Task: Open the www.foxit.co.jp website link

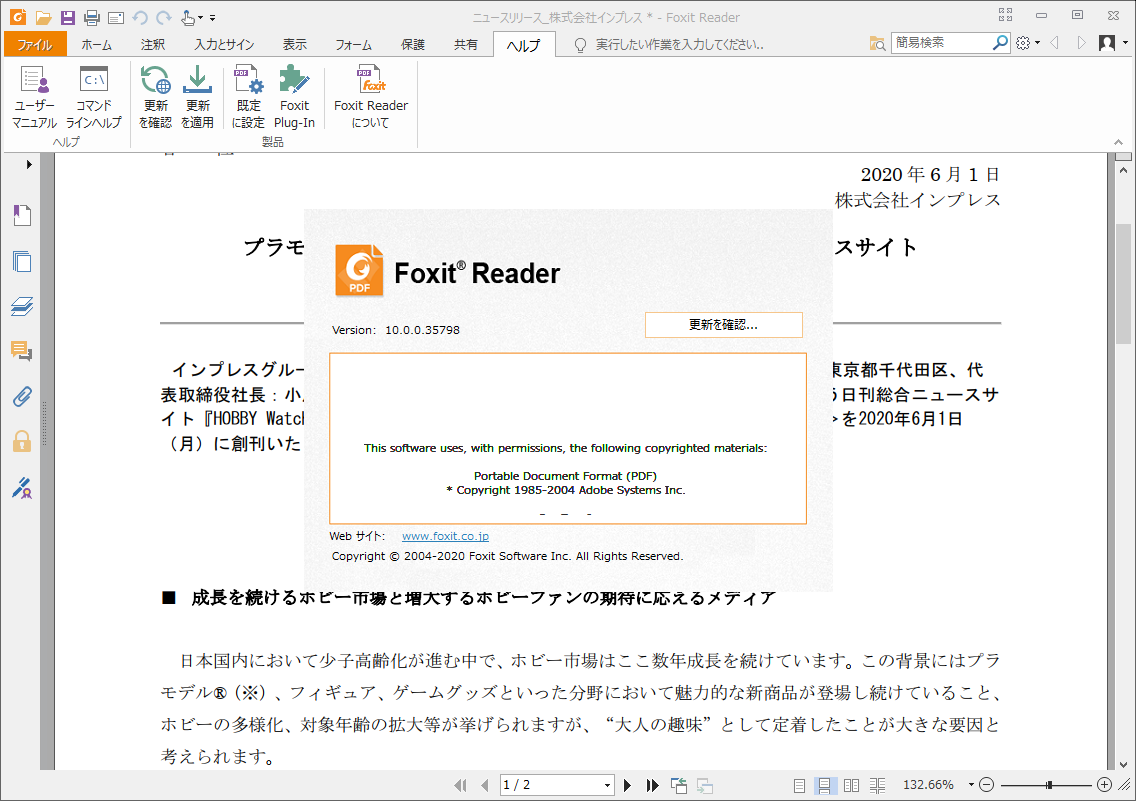Action: coord(444,535)
